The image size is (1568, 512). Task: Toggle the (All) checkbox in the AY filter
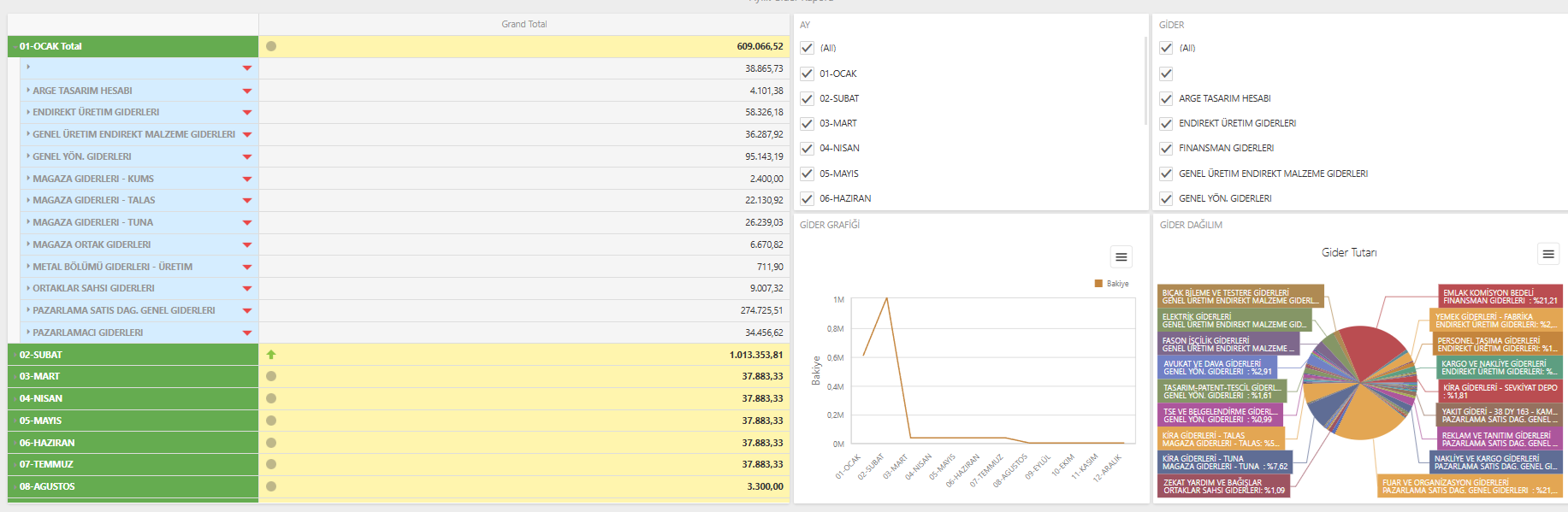coord(807,48)
